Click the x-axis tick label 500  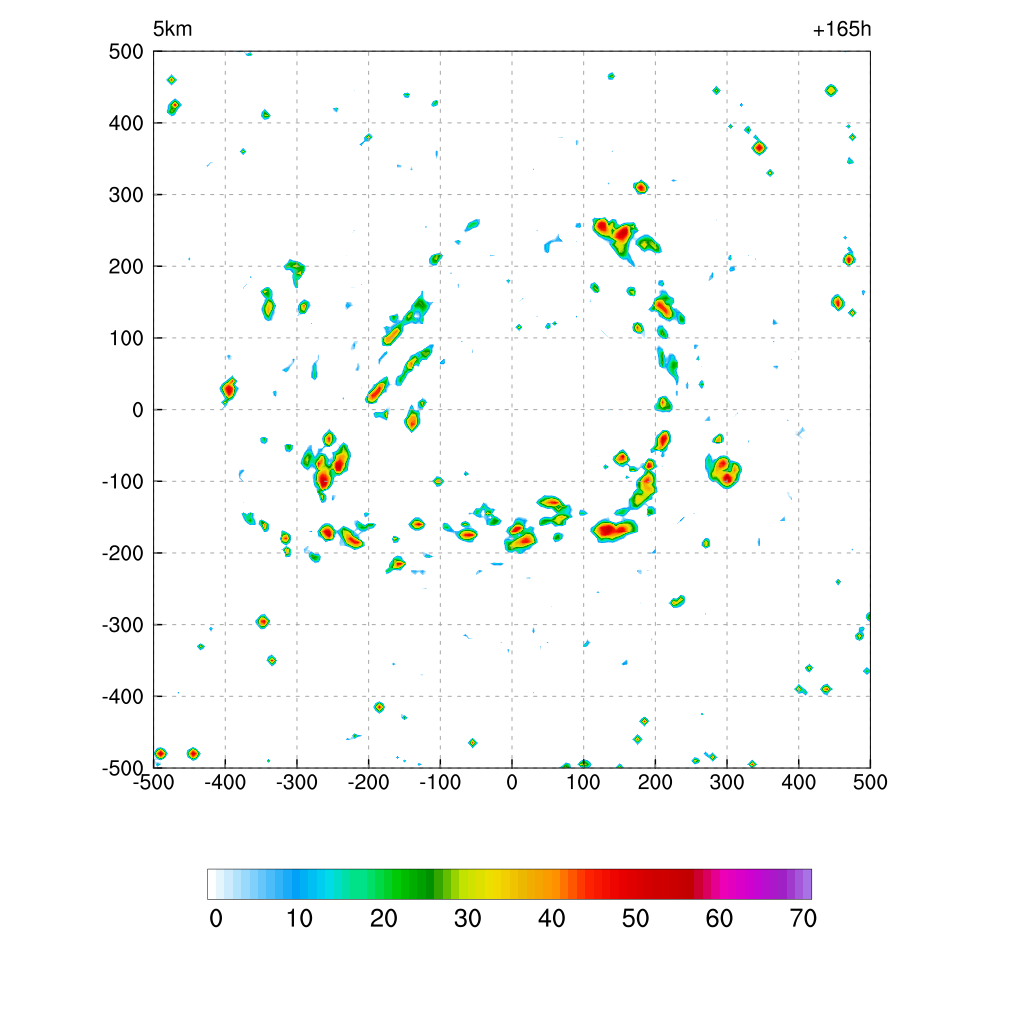(871, 782)
